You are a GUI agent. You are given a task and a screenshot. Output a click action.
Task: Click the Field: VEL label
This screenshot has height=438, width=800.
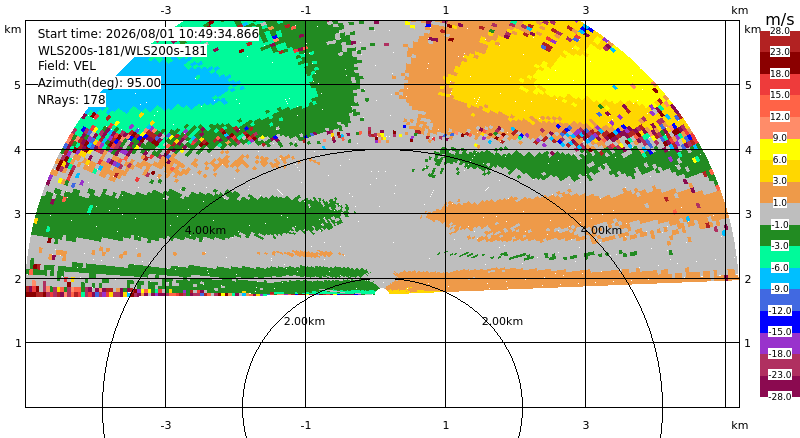click(67, 66)
